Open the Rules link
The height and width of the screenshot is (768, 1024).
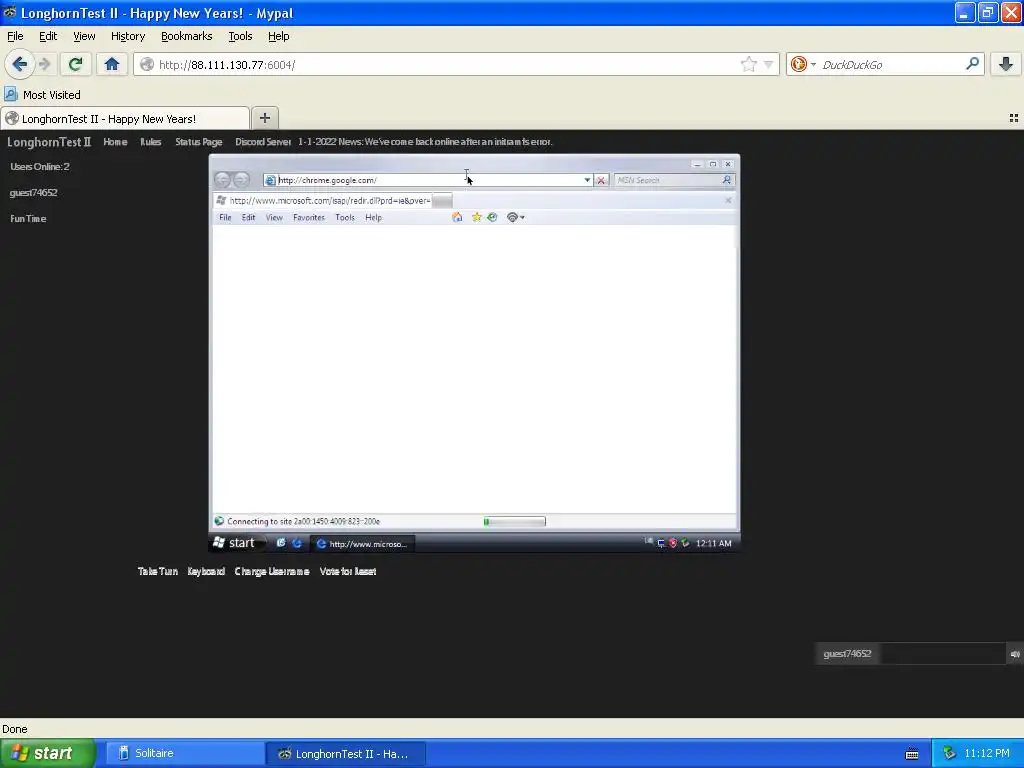(x=150, y=142)
